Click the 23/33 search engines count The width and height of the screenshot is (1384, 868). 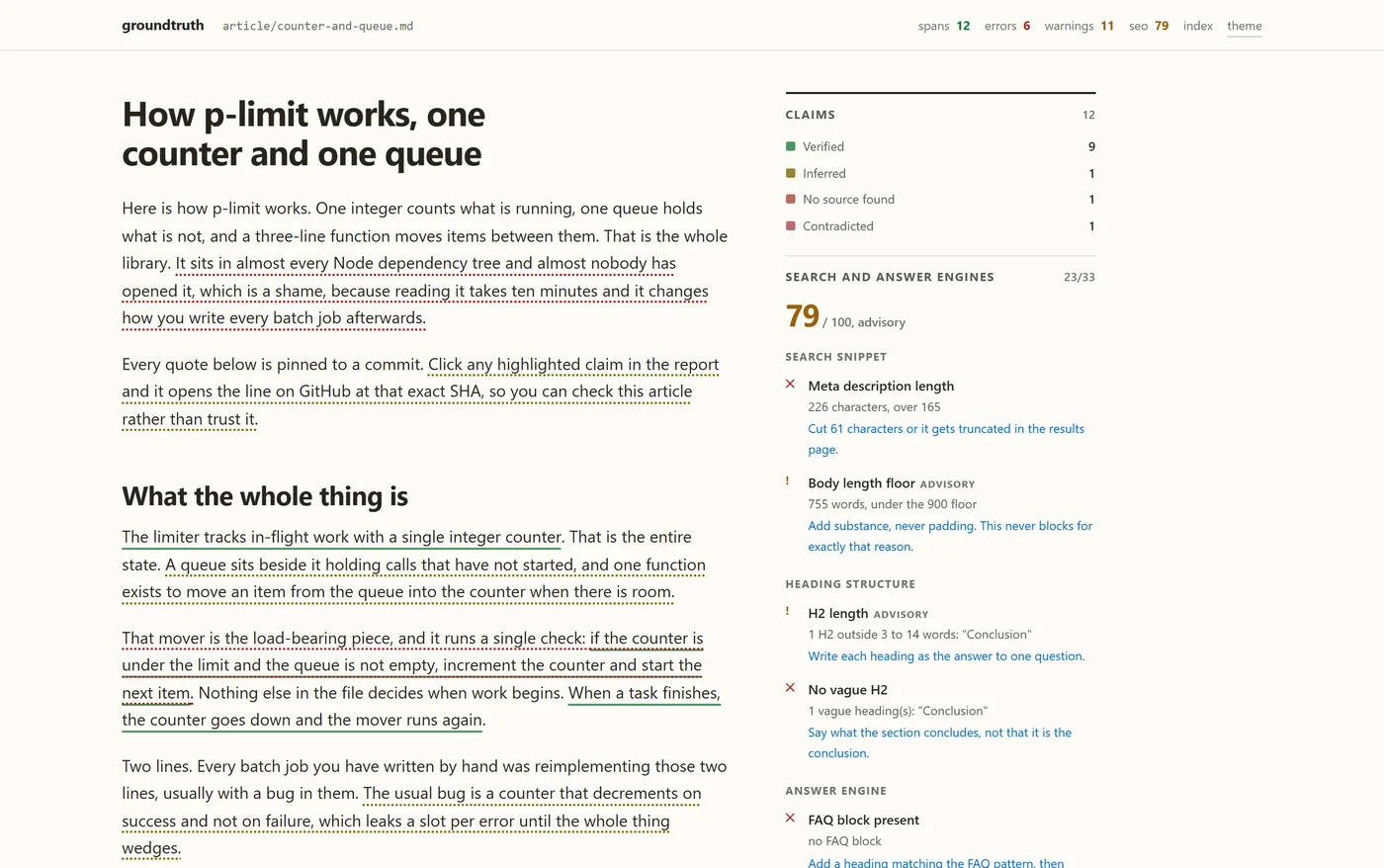click(1079, 277)
